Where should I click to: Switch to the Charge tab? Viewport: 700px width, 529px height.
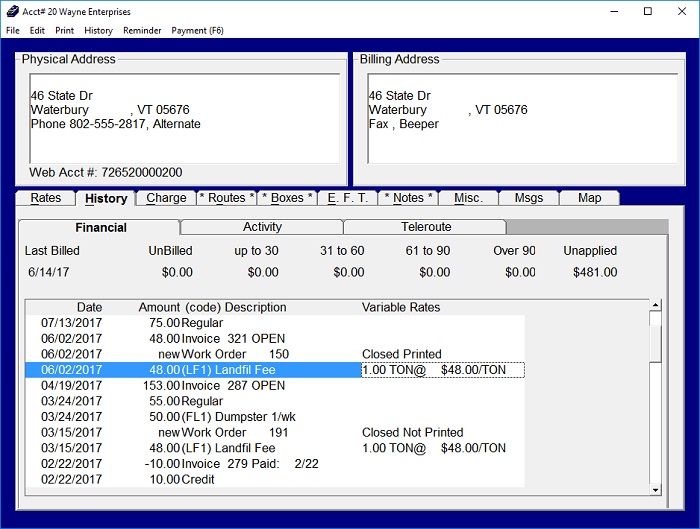coord(166,198)
